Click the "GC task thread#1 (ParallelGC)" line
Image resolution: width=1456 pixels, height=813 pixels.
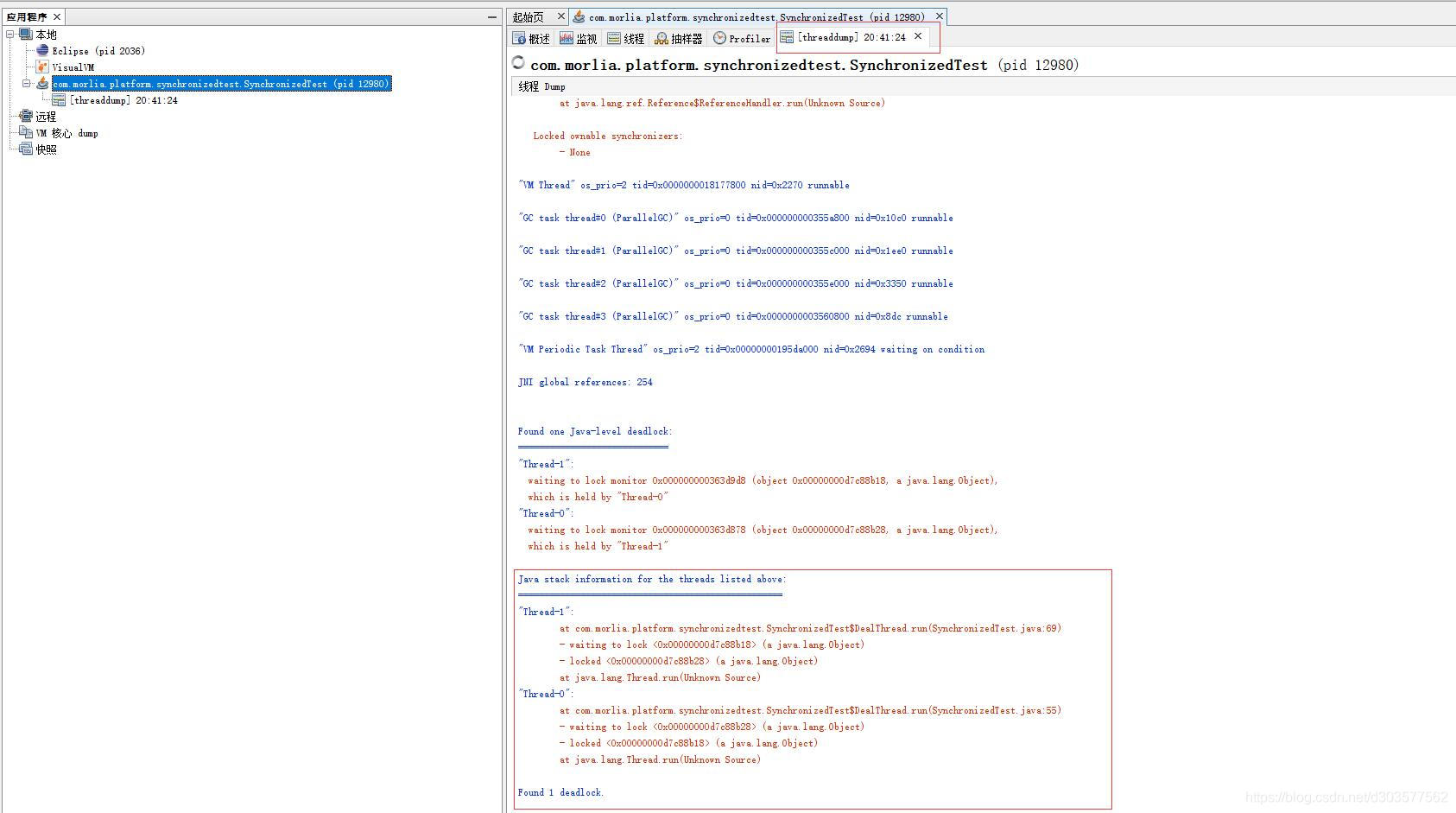[736, 251]
